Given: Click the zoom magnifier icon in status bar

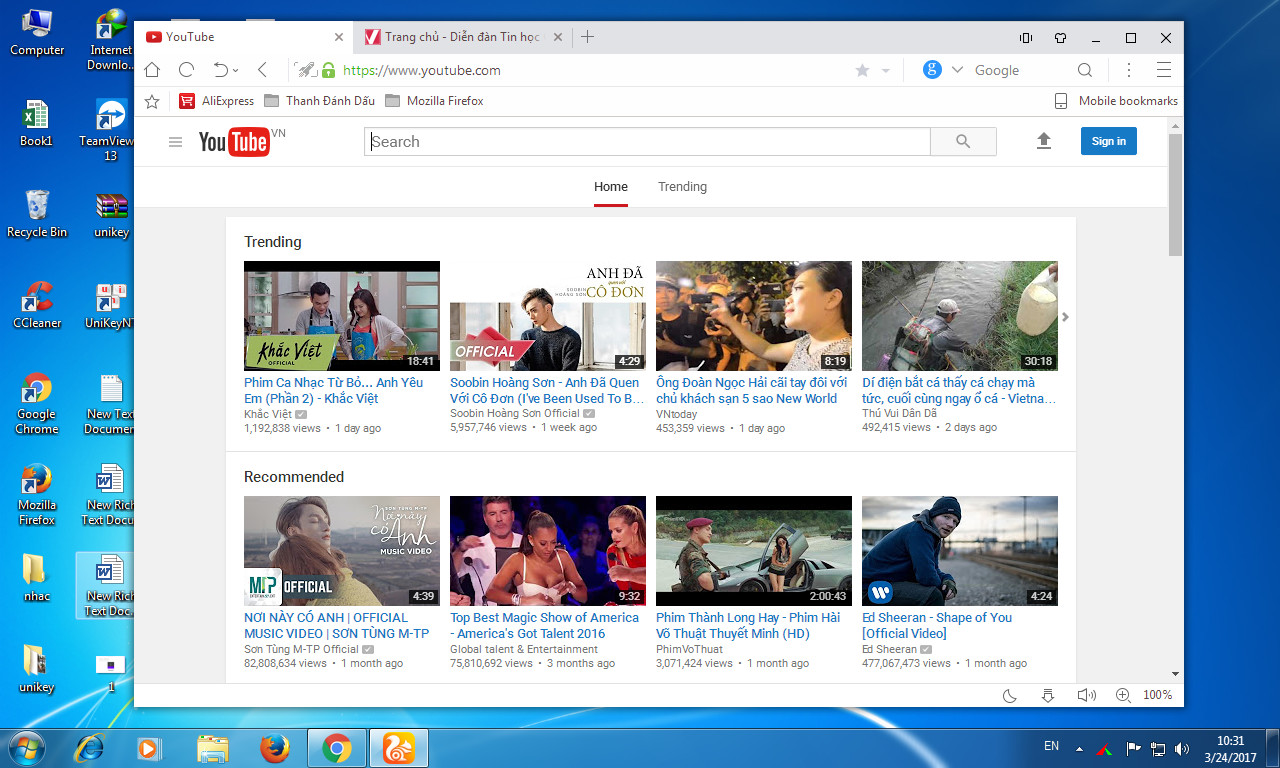Looking at the screenshot, I should click(x=1123, y=695).
